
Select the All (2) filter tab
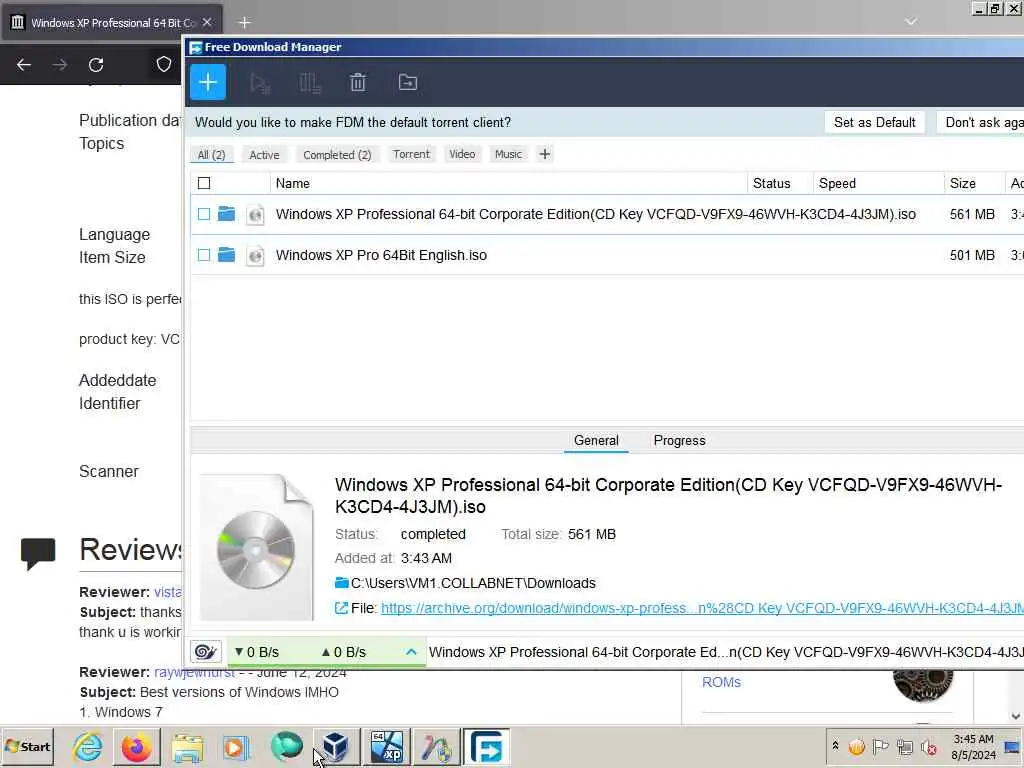(211, 155)
